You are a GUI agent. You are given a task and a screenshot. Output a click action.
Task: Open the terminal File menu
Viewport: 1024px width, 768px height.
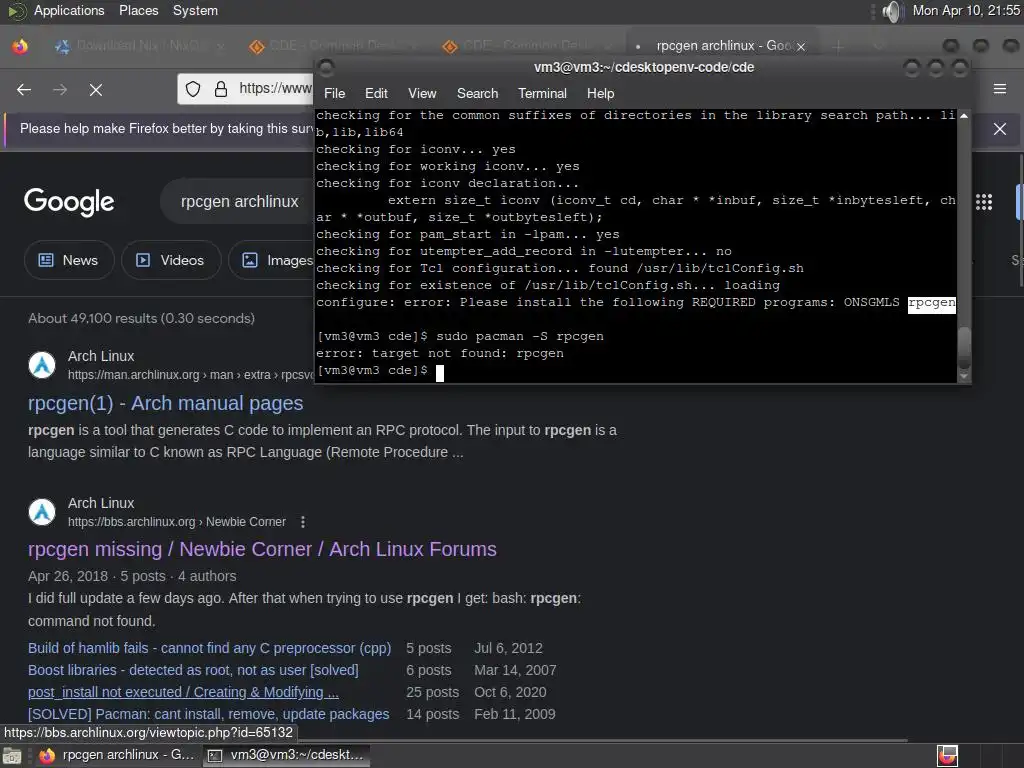pos(334,93)
